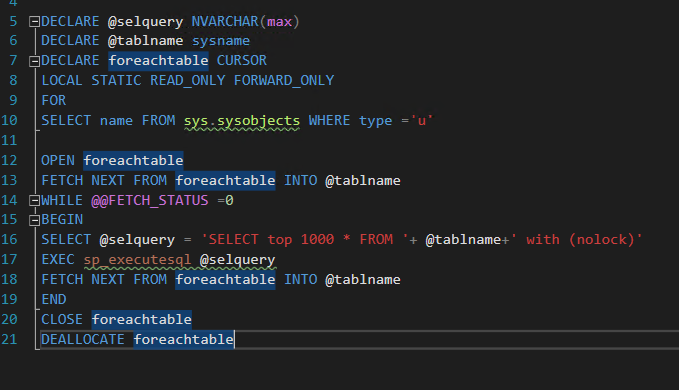This screenshot has height=390, width=679.
Task: Click the BEGIN keyword on line 15
Action: click(62, 219)
